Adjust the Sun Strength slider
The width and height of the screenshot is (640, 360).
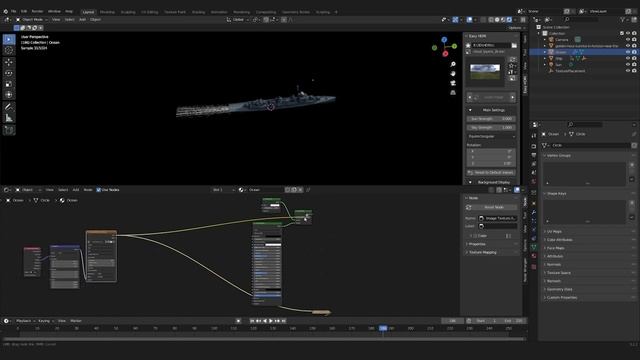click(491, 119)
